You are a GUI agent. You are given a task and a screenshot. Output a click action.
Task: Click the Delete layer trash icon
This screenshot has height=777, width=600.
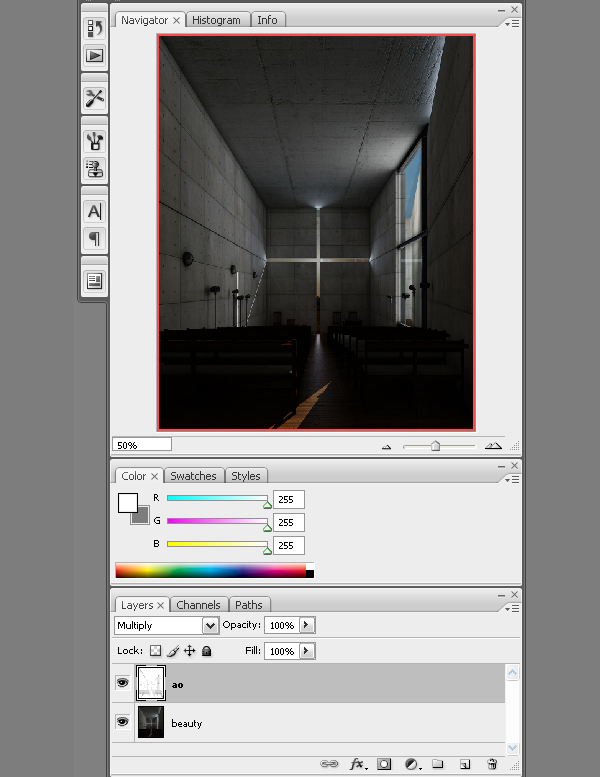pyautogui.click(x=492, y=764)
